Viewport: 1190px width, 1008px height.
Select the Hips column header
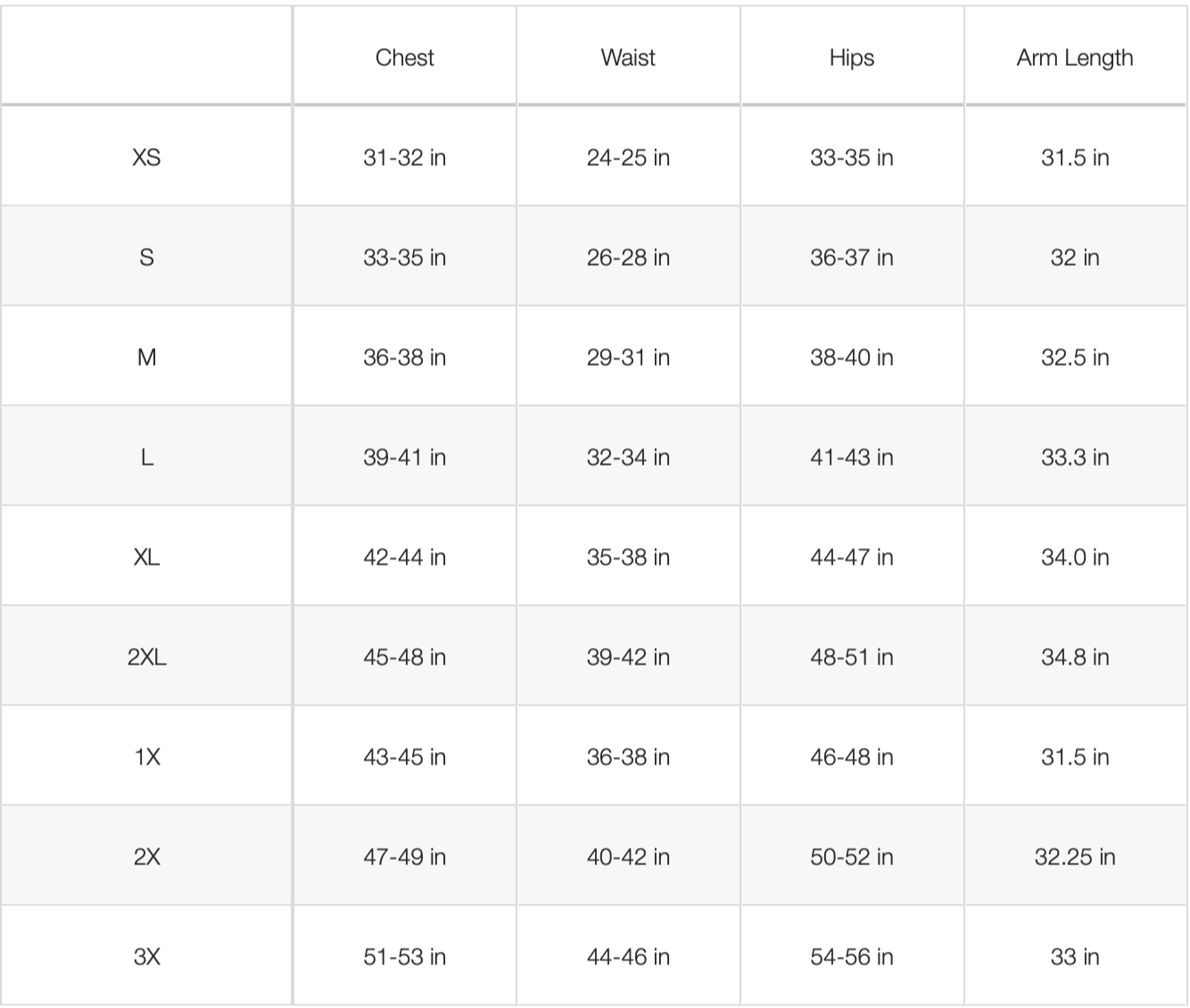[852, 58]
